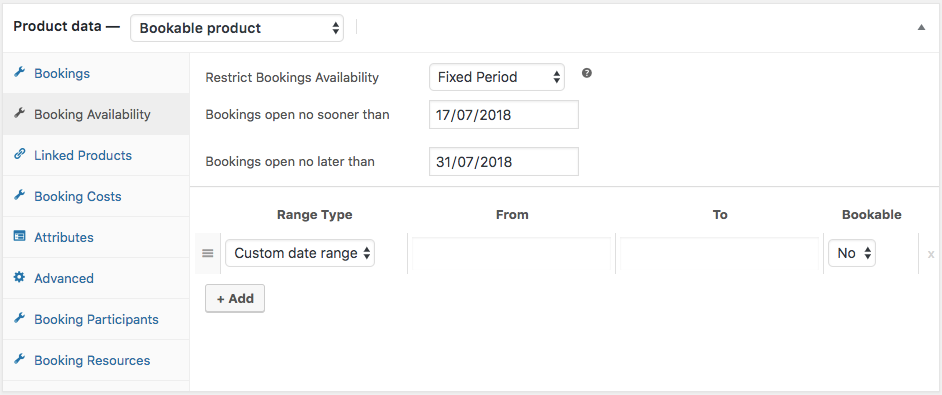Click the empty From date field
Image resolution: width=942 pixels, height=395 pixels.
tap(511, 254)
